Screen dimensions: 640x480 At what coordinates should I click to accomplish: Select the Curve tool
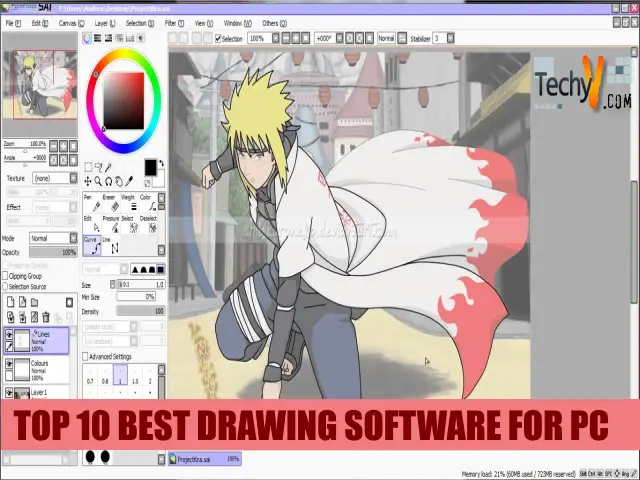92,245
